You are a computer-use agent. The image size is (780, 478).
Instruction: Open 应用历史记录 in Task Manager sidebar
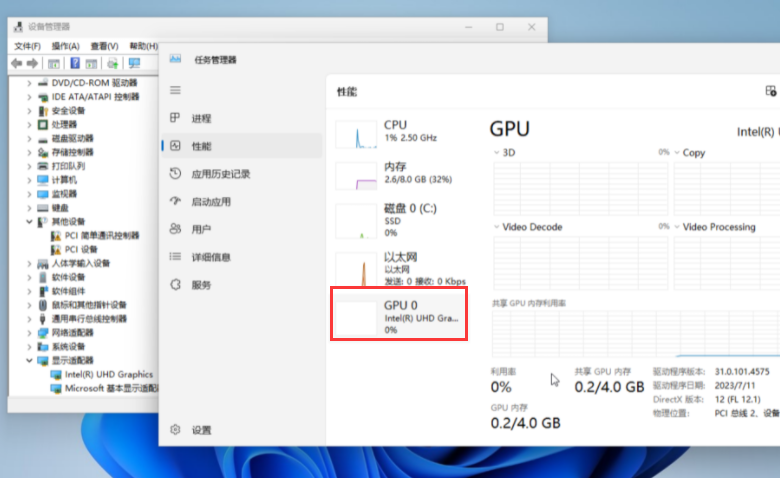tap(242, 174)
